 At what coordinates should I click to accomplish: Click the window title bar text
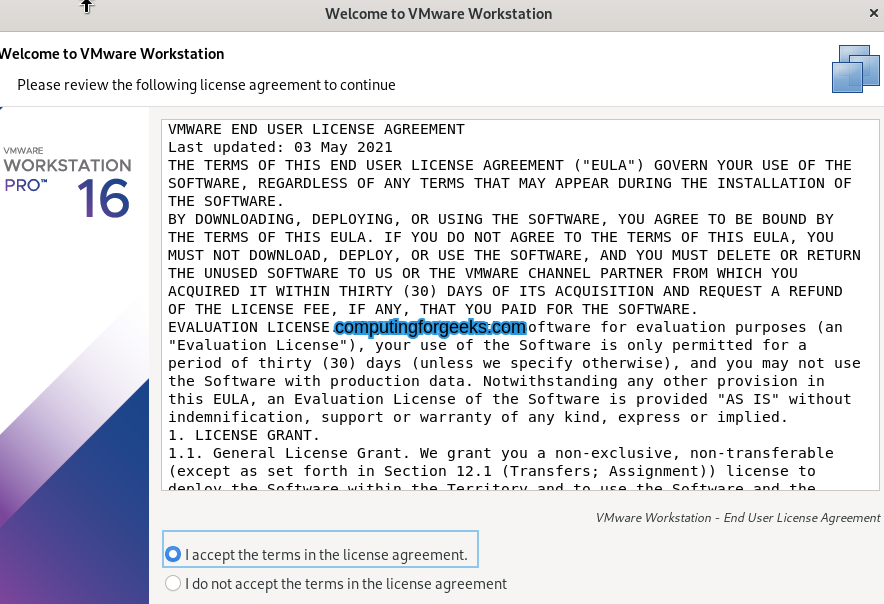(x=438, y=14)
